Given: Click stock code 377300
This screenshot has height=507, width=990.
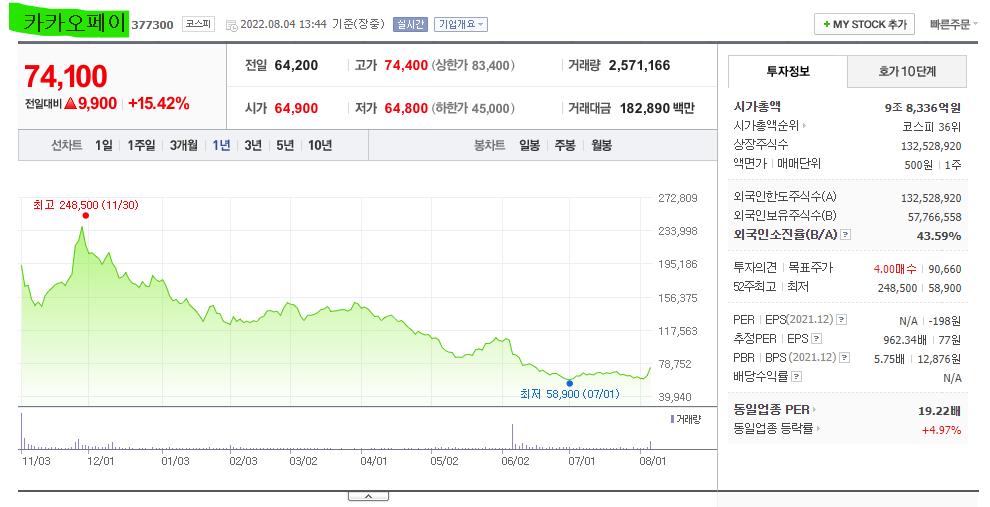Looking at the screenshot, I should (152, 25).
